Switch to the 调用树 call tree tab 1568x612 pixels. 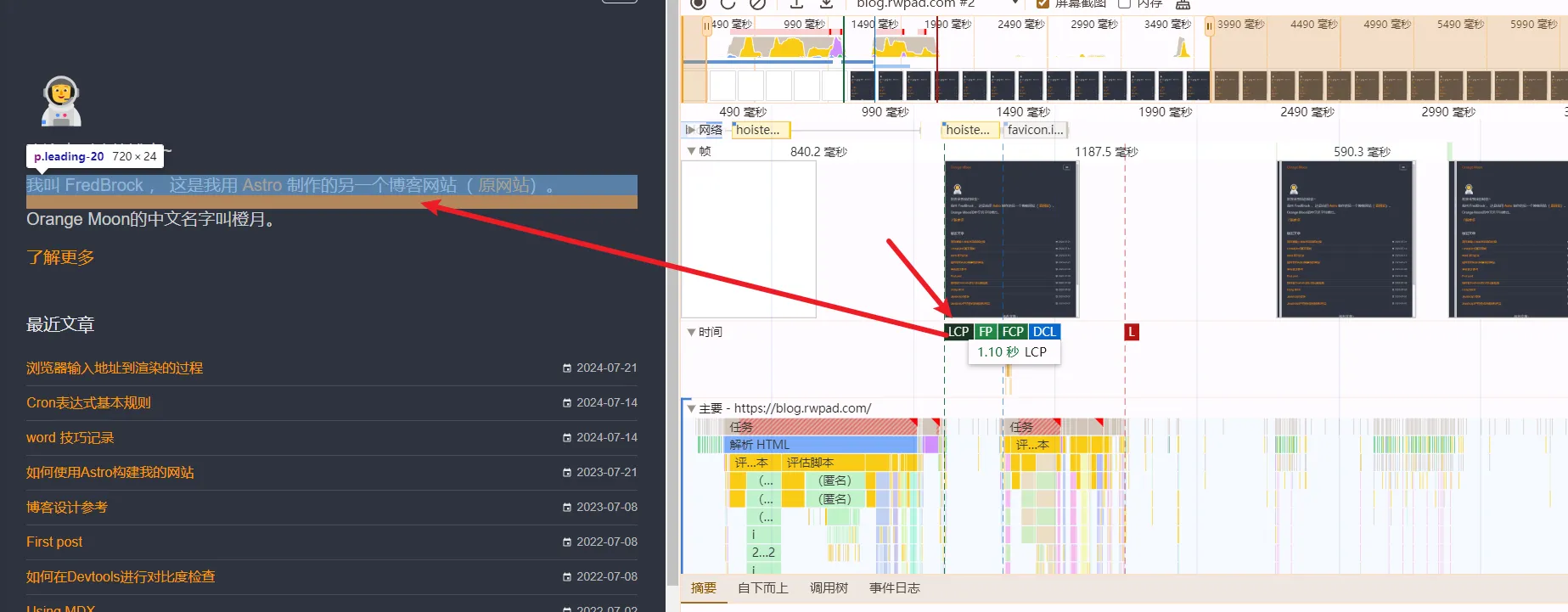[829, 588]
